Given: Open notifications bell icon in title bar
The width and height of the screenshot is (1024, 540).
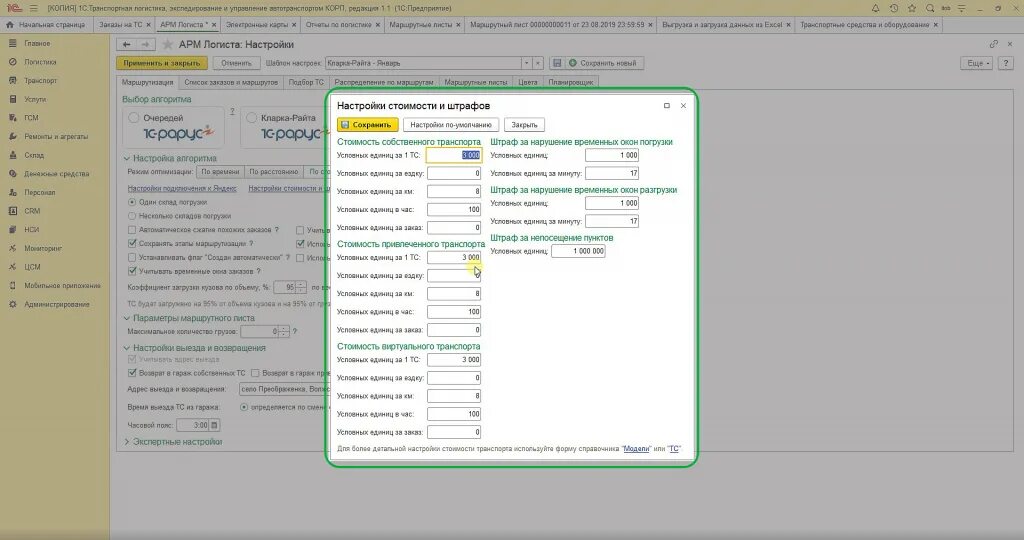Looking at the screenshot, I should click(x=875, y=8).
